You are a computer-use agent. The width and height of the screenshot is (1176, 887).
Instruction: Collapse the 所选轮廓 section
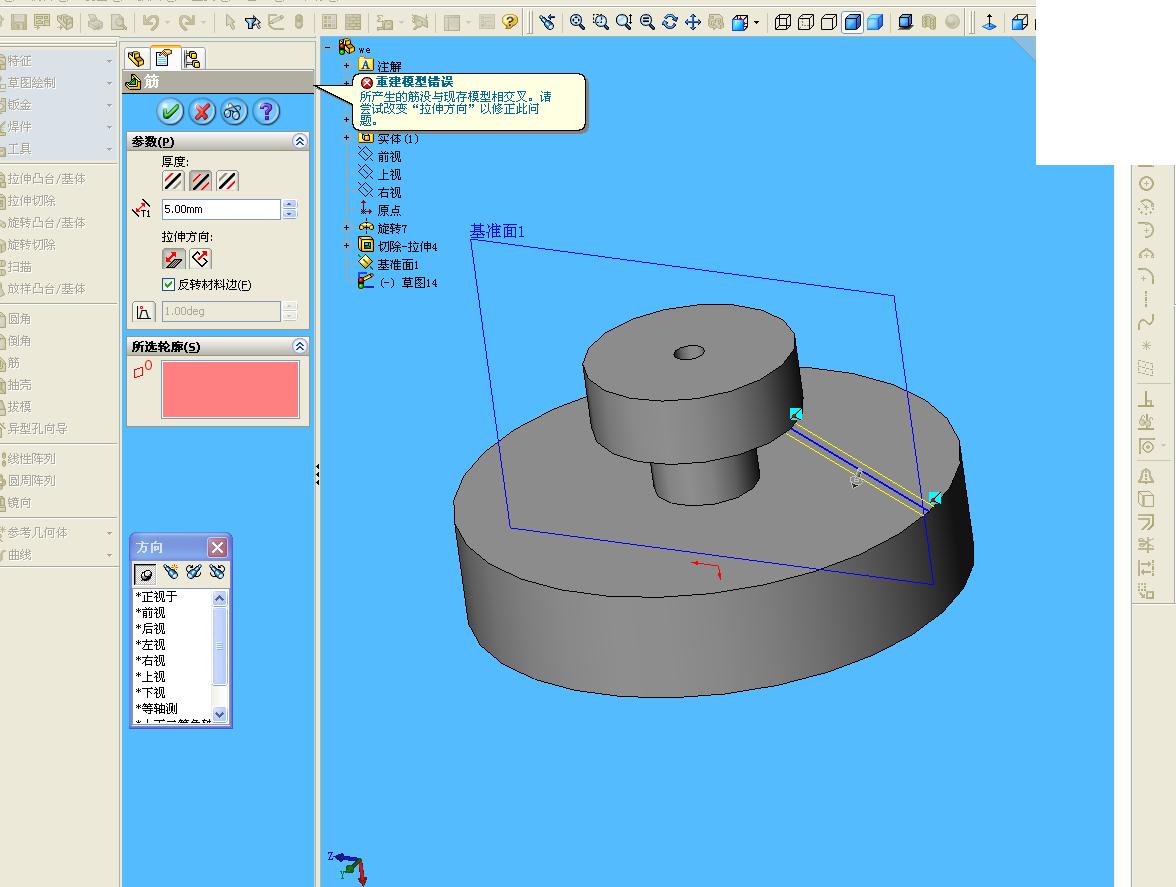pyautogui.click(x=299, y=346)
